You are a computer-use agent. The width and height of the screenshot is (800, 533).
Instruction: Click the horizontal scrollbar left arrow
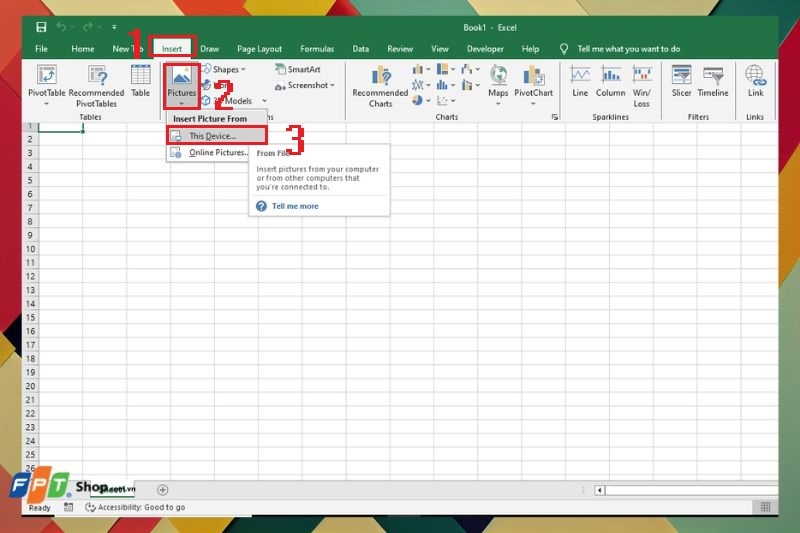pos(599,490)
